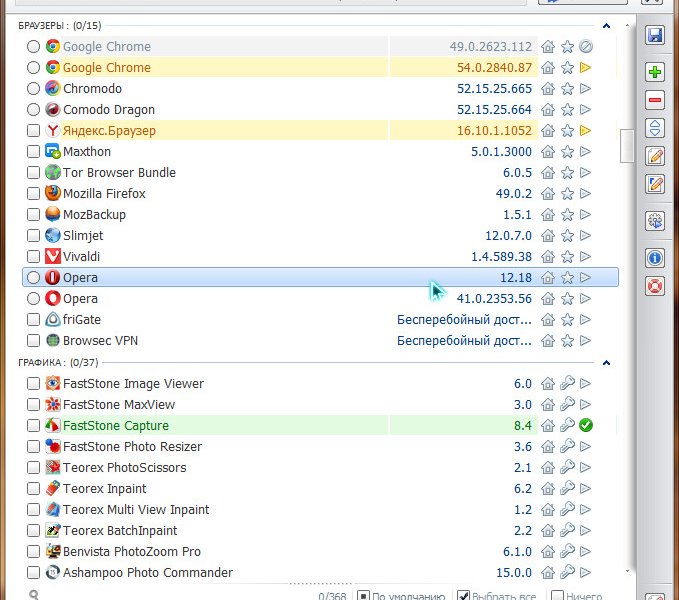Check the Яндекс.Браузер checkbox
679x600 pixels.
(33, 131)
